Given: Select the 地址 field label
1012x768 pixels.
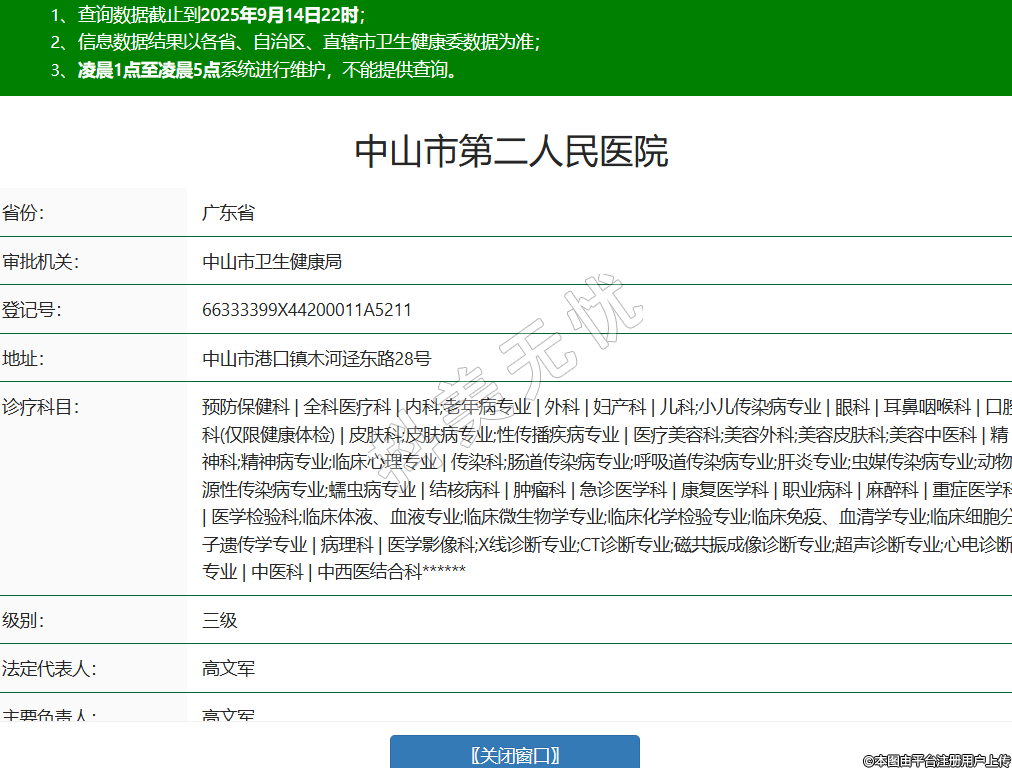Looking at the screenshot, I should click(x=23, y=358).
